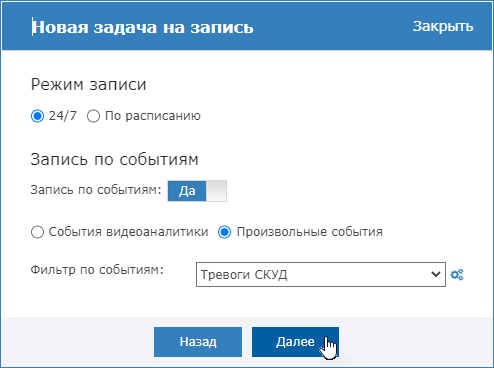
Task: Click the Фильтр по событиям label
Action: pyautogui.click(x=97, y=269)
